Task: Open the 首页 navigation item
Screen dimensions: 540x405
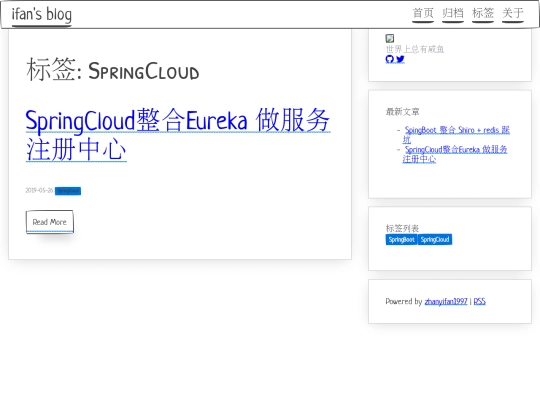Action: click(x=423, y=13)
